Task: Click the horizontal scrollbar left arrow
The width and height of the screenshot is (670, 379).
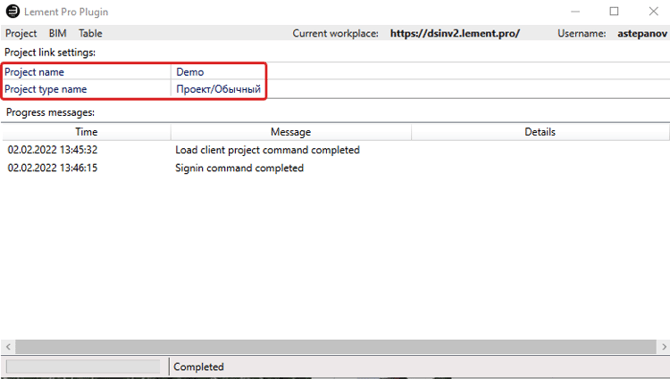Action: (x=8, y=347)
